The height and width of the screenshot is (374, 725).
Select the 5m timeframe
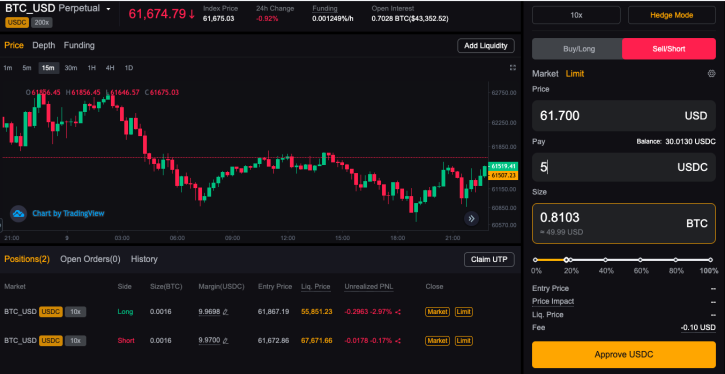[x=27, y=68]
